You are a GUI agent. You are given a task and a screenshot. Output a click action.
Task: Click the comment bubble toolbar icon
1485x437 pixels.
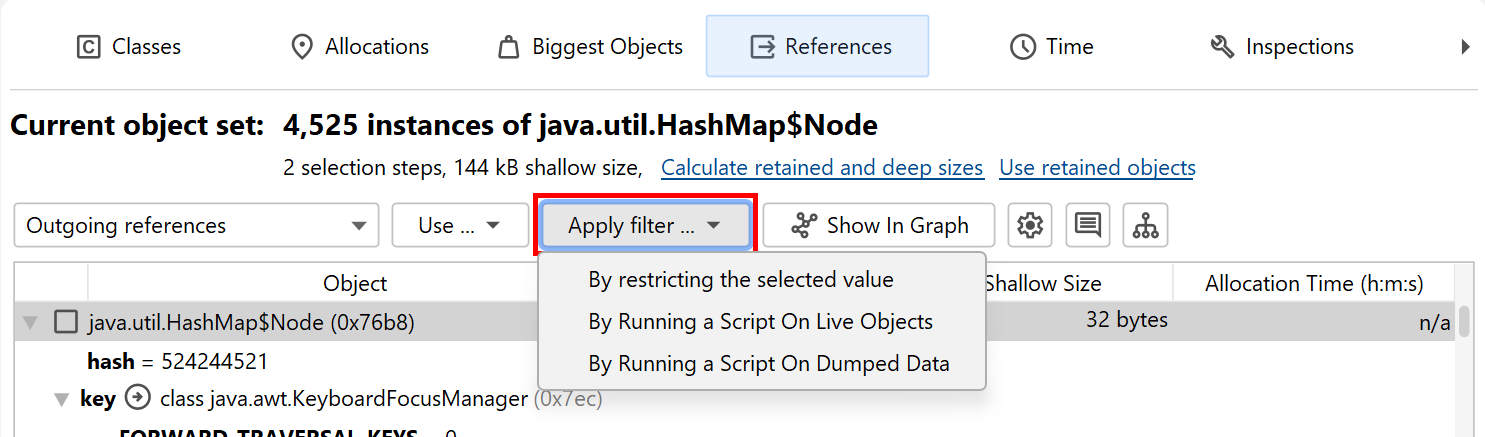coord(1088,226)
